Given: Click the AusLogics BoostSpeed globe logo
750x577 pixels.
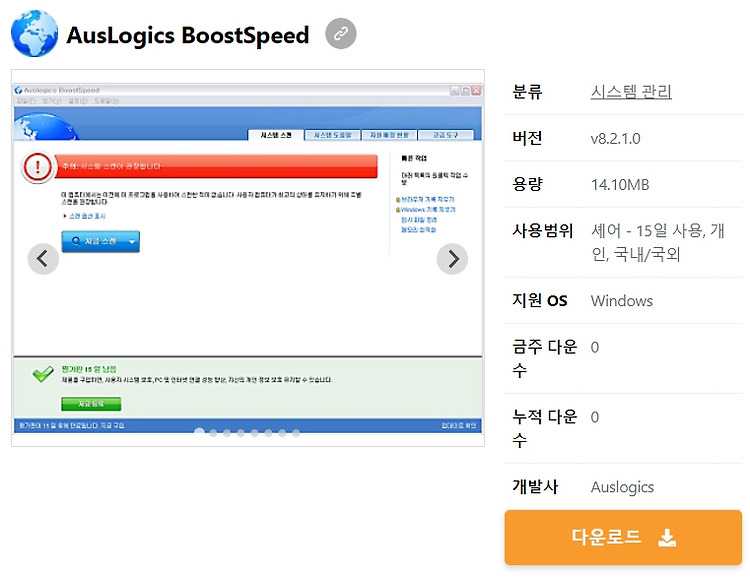Looking at the screenshot, I should pyautogui.click(x=34, y=33).
